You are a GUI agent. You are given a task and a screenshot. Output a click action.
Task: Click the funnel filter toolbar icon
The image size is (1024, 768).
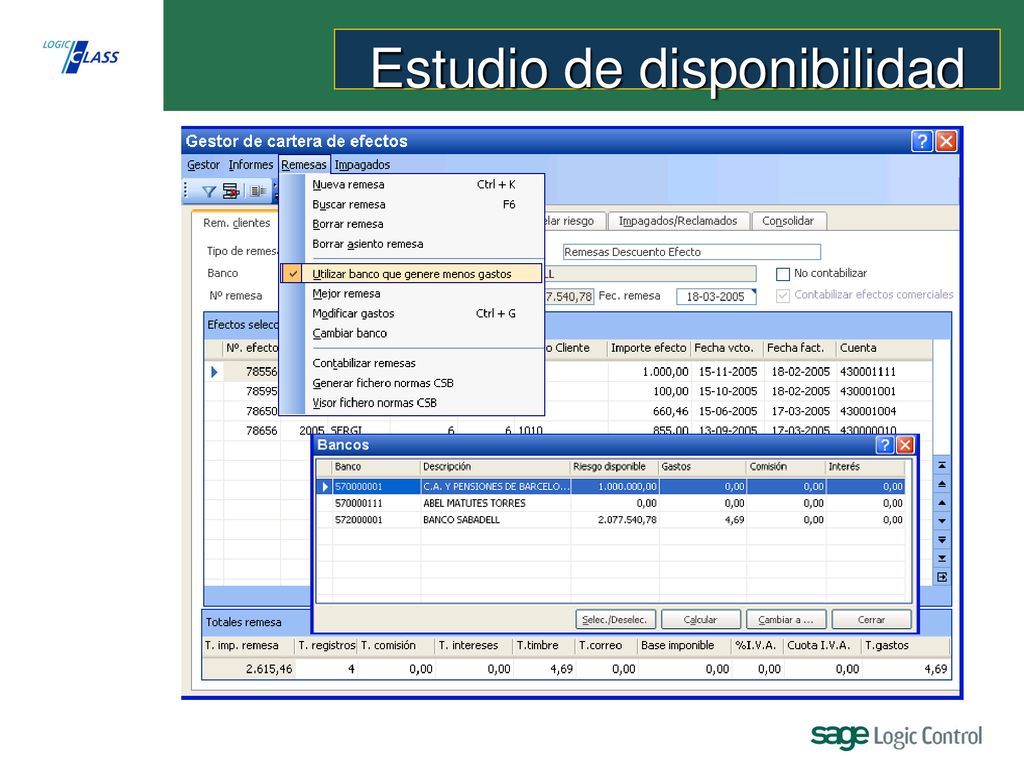pyautogui.click(x=208, y=191)
